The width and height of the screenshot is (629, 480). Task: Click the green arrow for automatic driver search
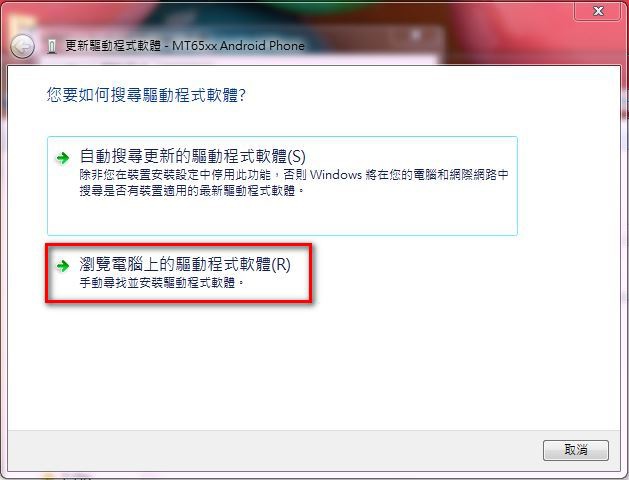coord(63,158)
